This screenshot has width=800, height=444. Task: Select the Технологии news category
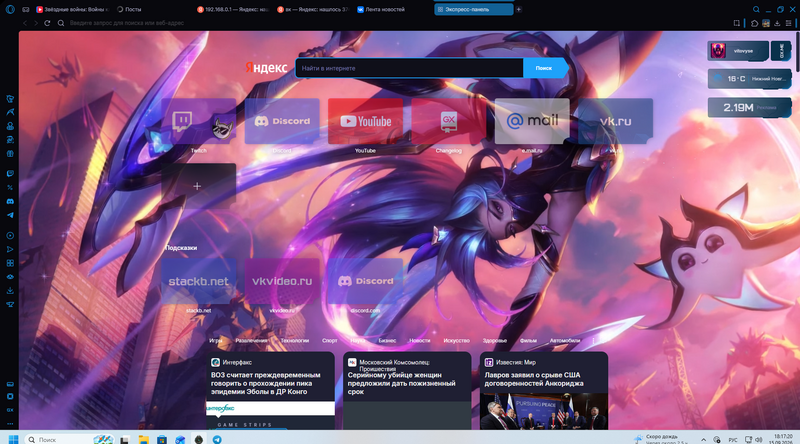(294, 340)
